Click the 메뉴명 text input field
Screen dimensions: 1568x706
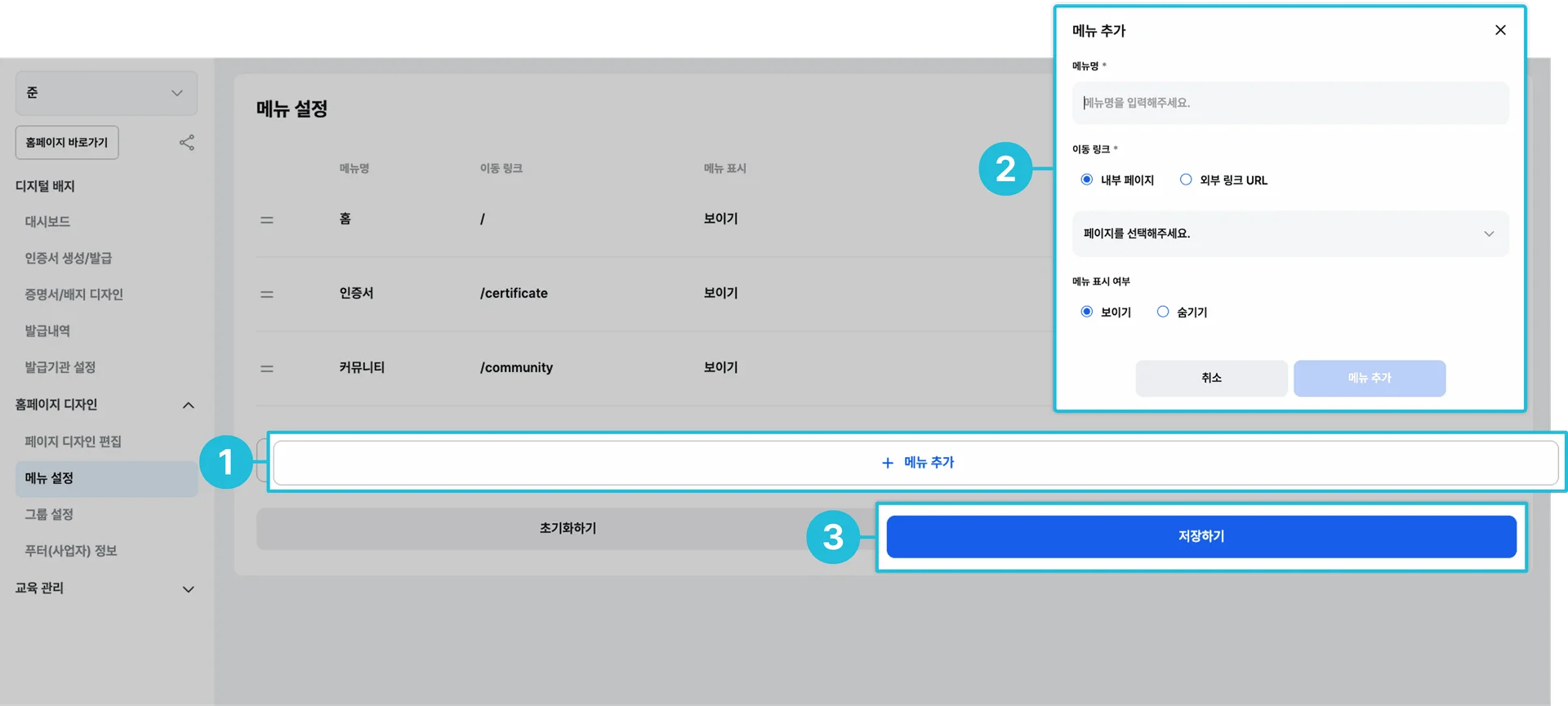point(1290,104)
